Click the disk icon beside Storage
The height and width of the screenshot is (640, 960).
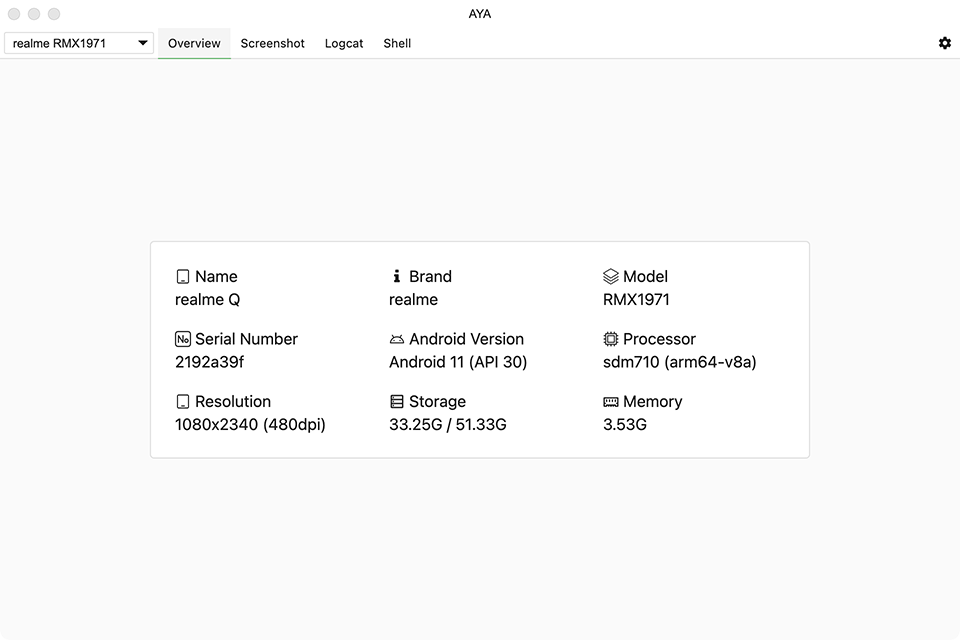(x=397, y=402)
